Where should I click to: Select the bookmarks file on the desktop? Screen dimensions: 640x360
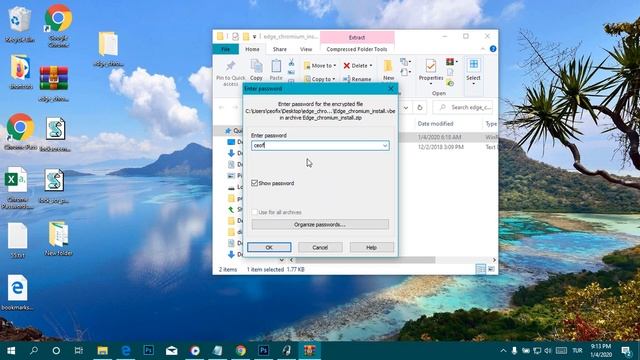(17, 293)
